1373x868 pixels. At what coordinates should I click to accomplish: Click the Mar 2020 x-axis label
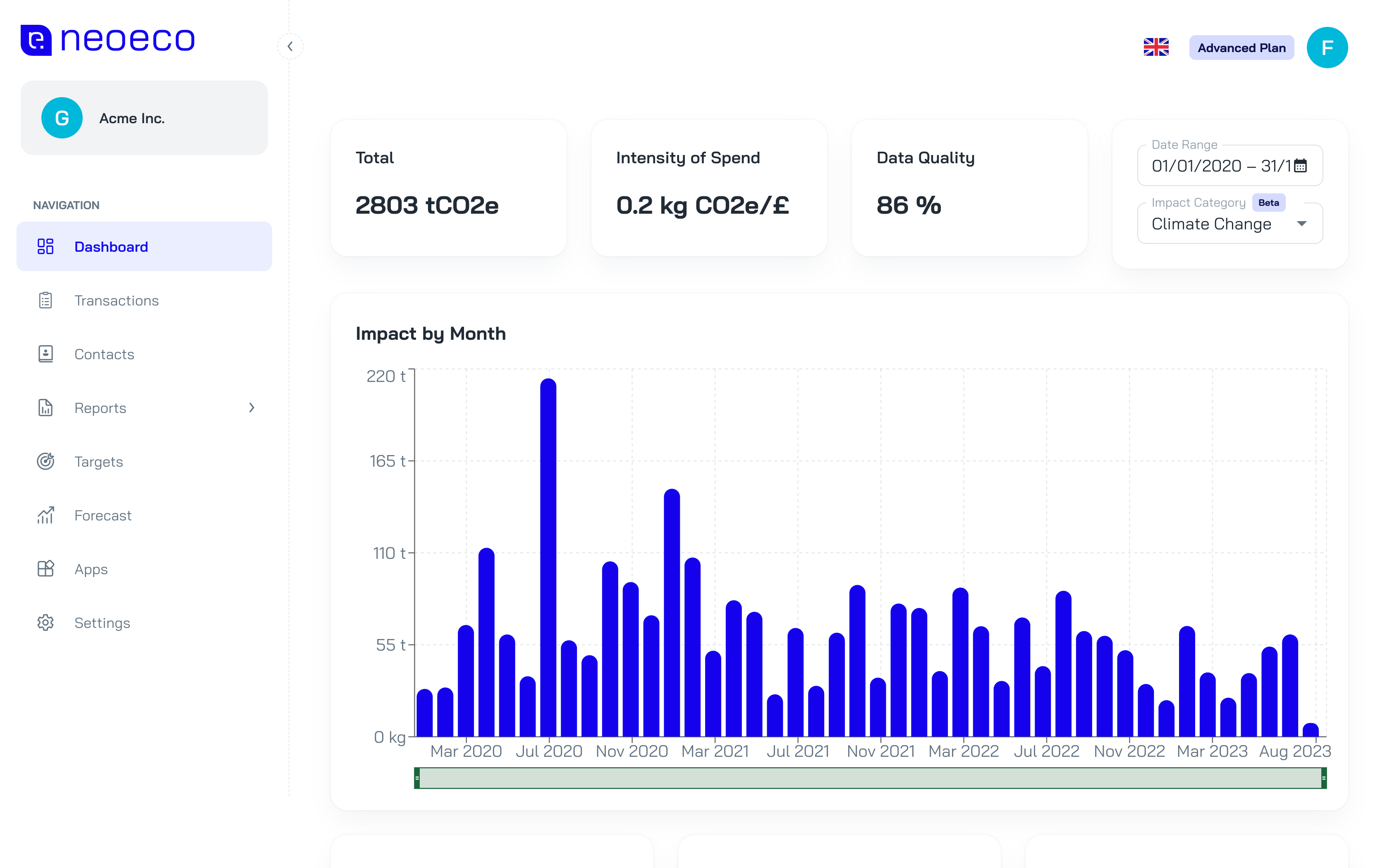pos(466,751)
